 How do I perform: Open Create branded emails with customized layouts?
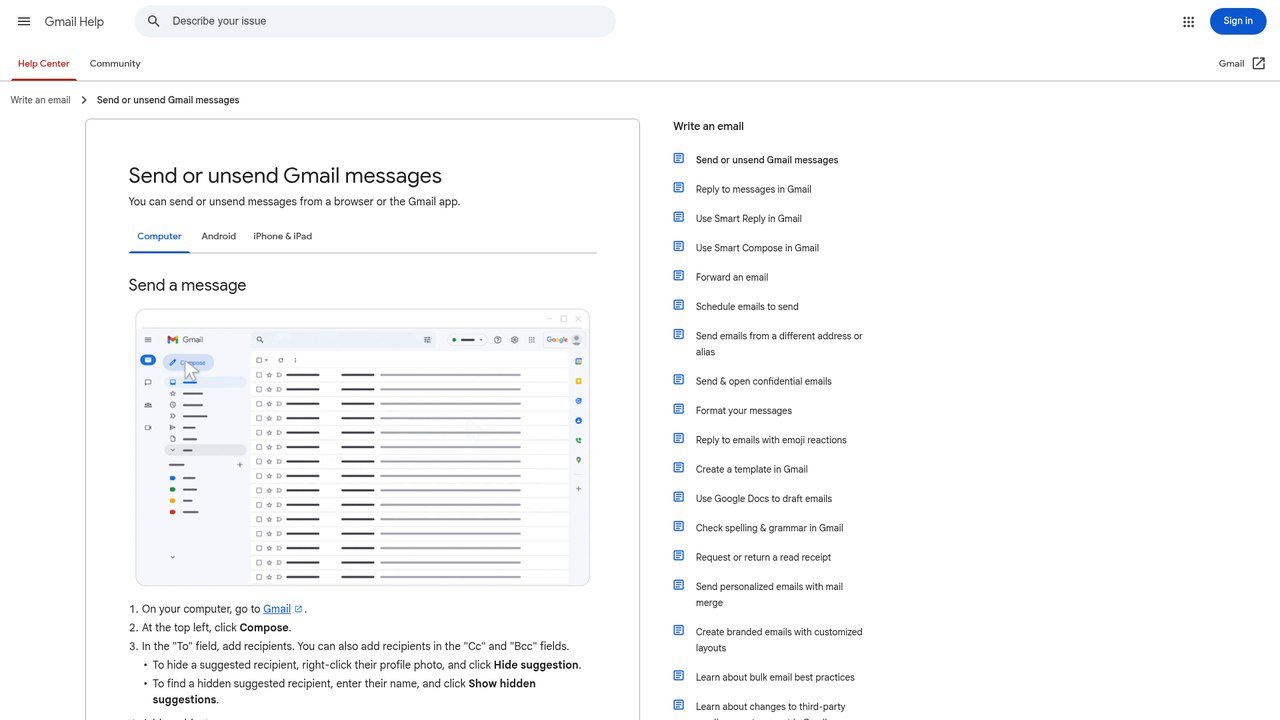coord(779,640)
